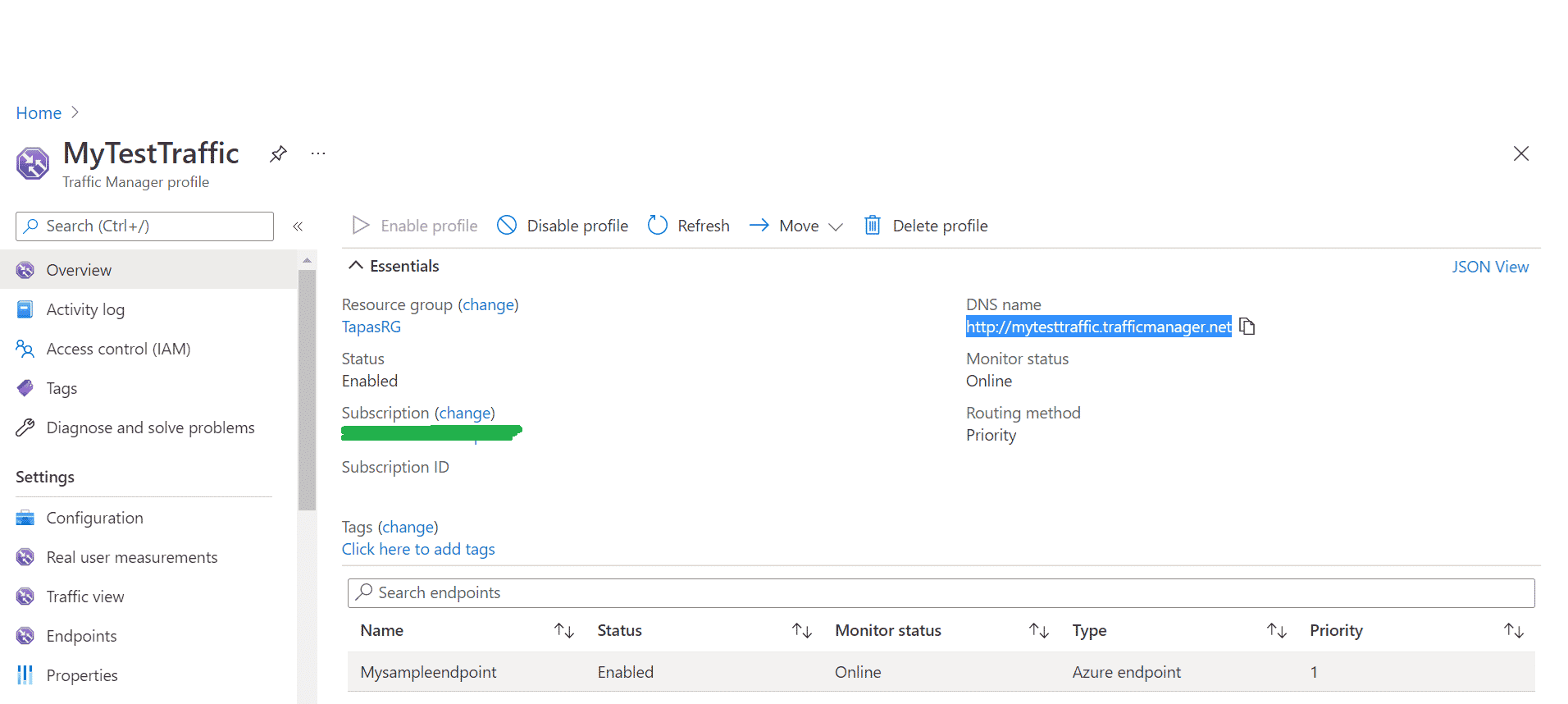Click the Delete profile trash icon

coord(873,225)
